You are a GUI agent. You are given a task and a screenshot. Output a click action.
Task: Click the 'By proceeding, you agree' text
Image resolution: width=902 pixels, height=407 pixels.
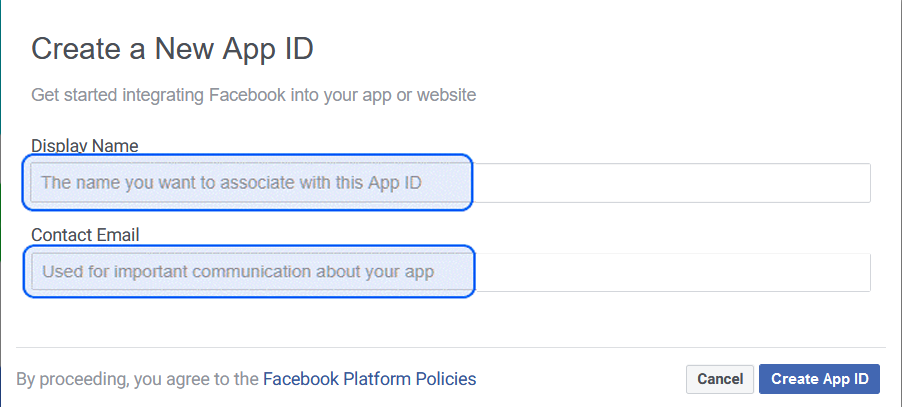[138, 379]
